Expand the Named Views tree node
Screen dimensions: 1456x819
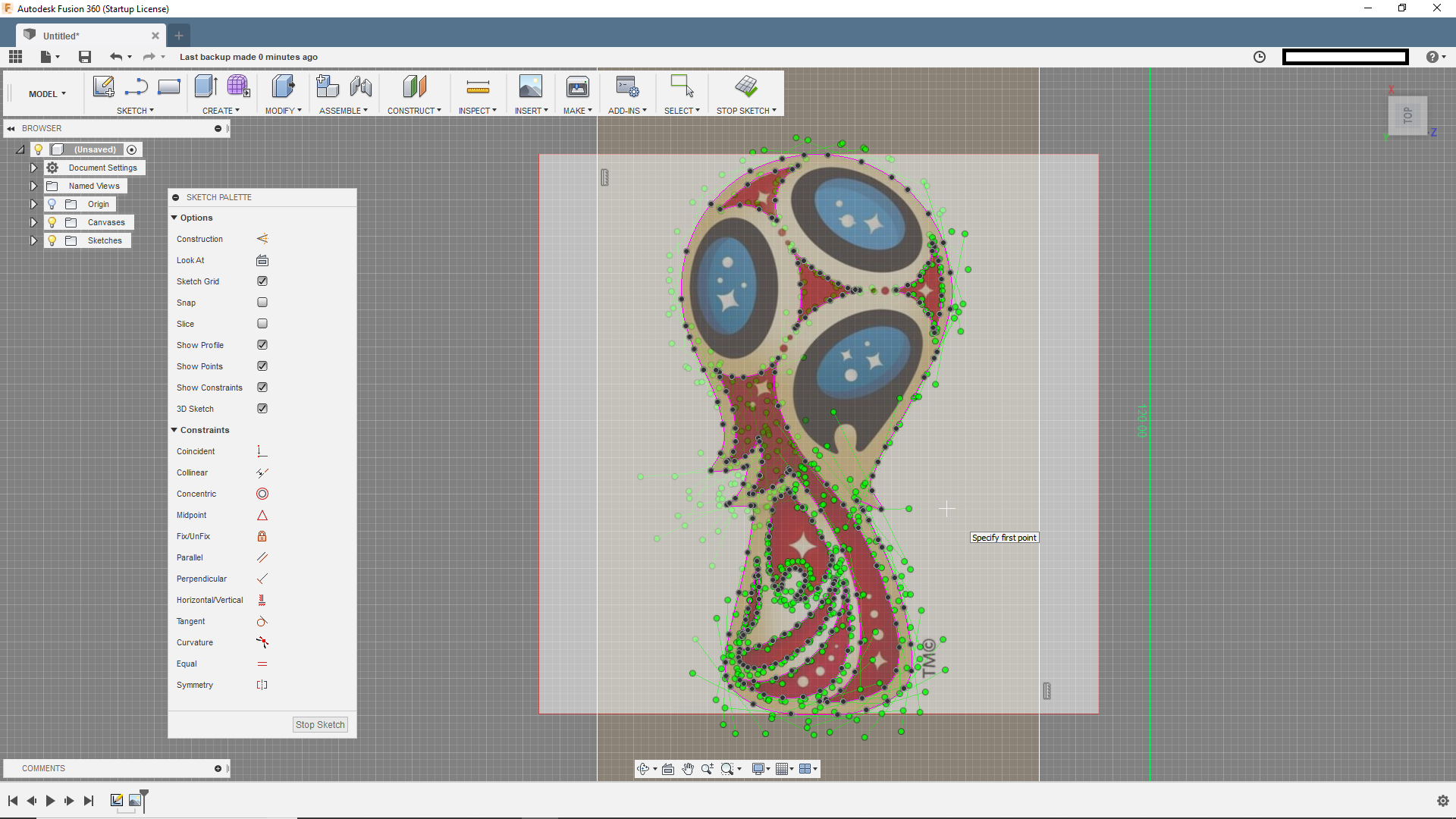[33, 186]
